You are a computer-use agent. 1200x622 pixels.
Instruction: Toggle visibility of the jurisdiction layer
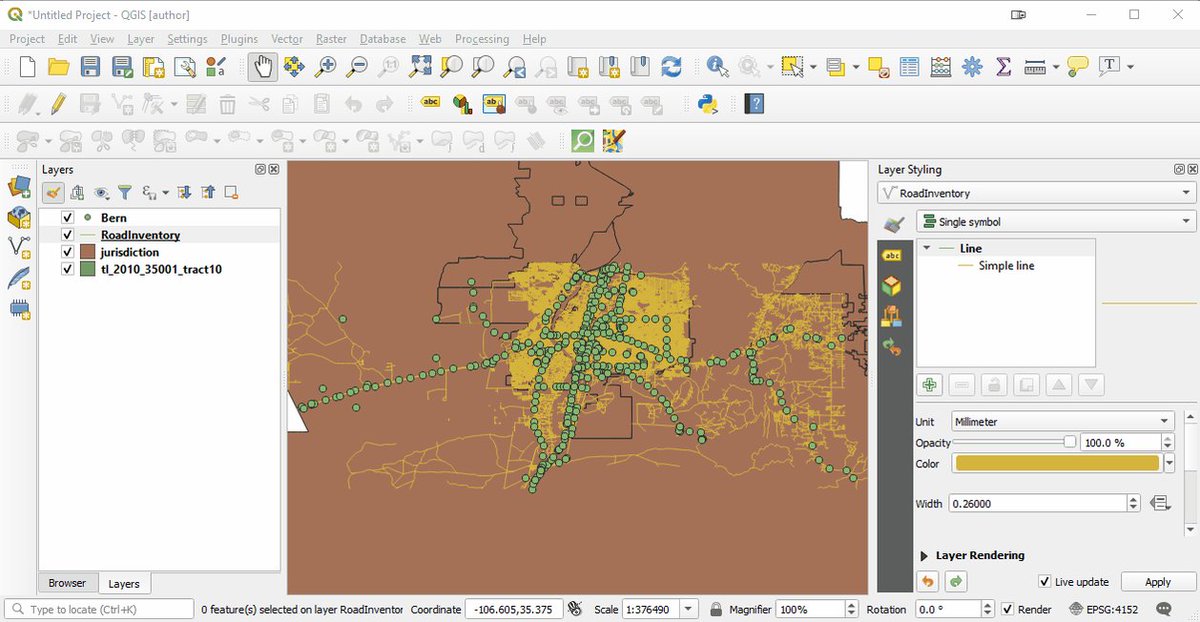pos(68,252)
